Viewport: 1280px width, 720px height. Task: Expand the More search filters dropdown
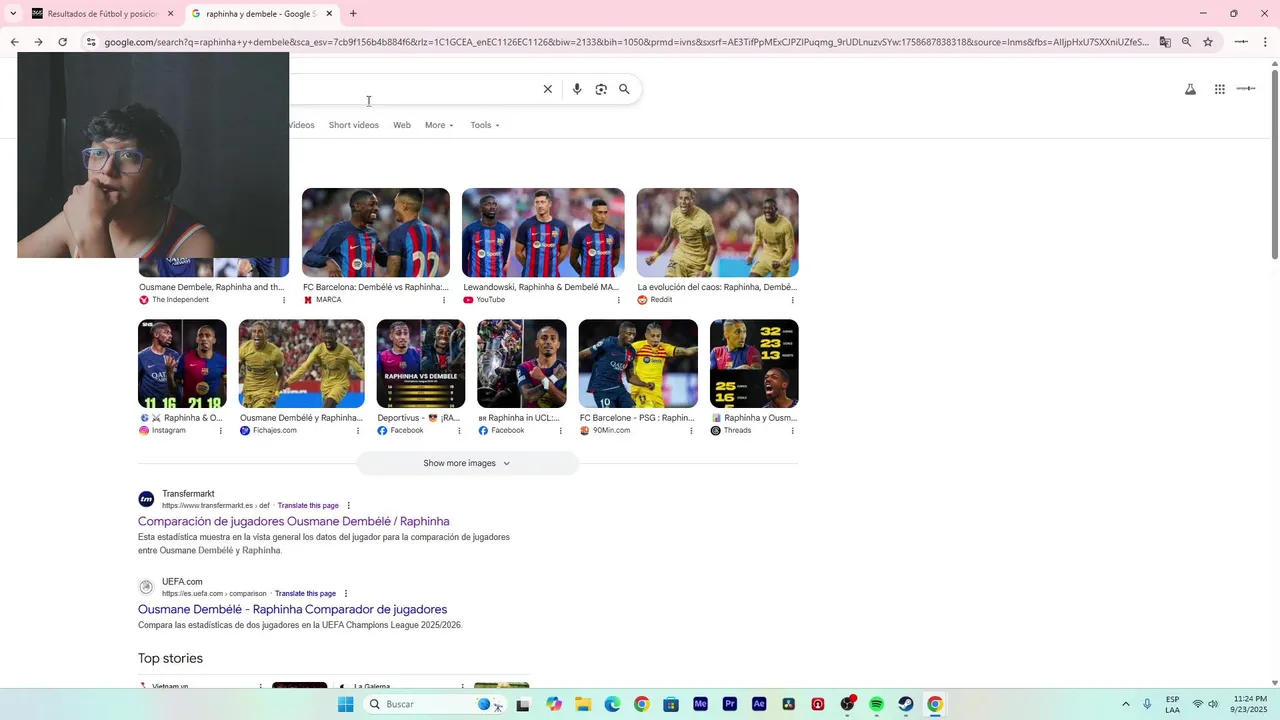point(439,125)
